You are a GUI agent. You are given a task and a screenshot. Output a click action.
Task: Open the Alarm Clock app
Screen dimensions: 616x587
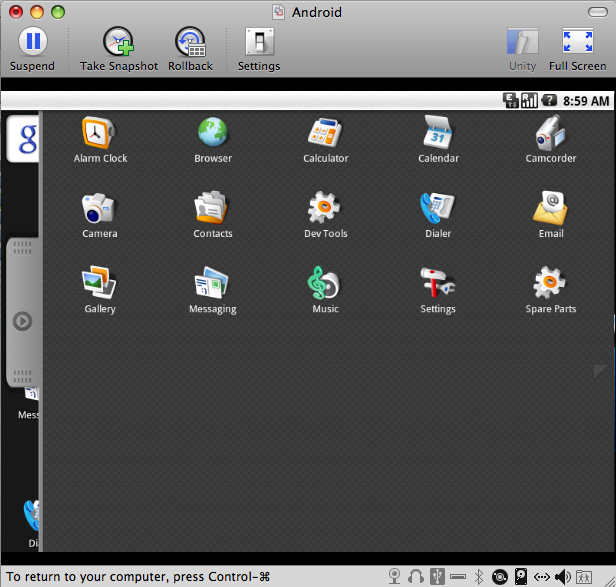(100, 139)
